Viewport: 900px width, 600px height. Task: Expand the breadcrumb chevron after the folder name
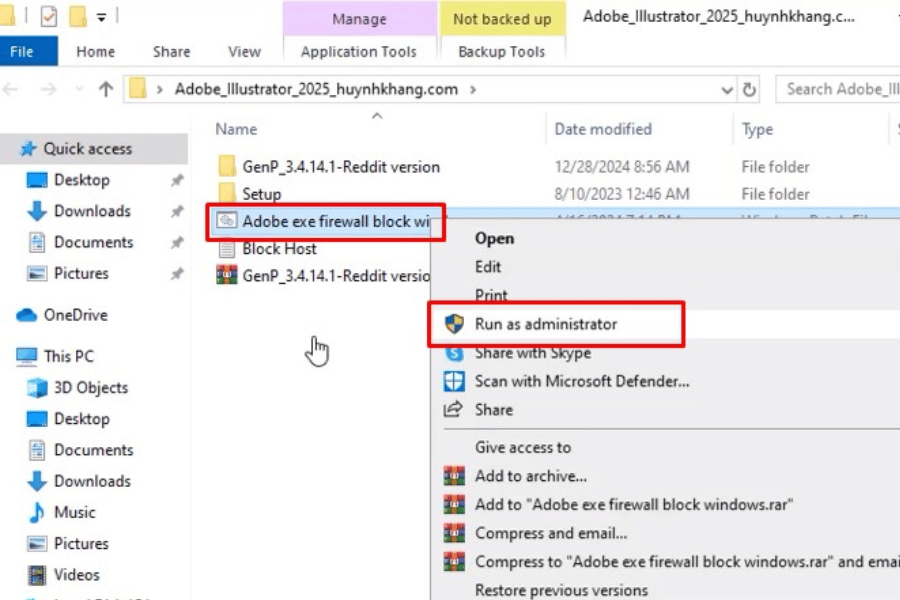pos(473,89)
